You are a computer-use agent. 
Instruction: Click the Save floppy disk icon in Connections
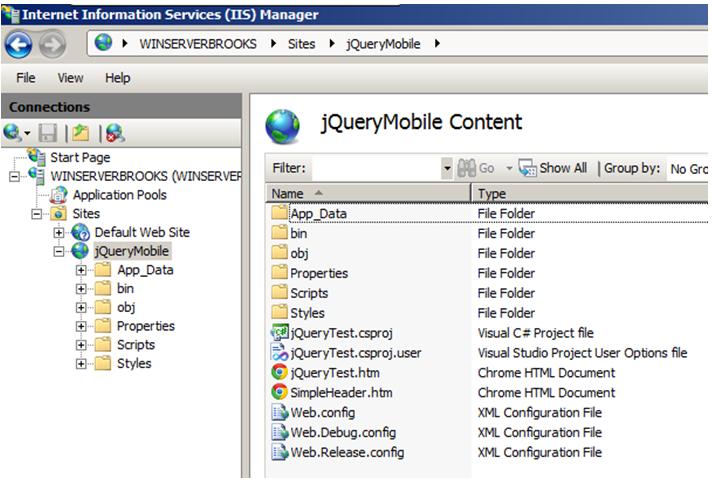(x=48, y=133)
